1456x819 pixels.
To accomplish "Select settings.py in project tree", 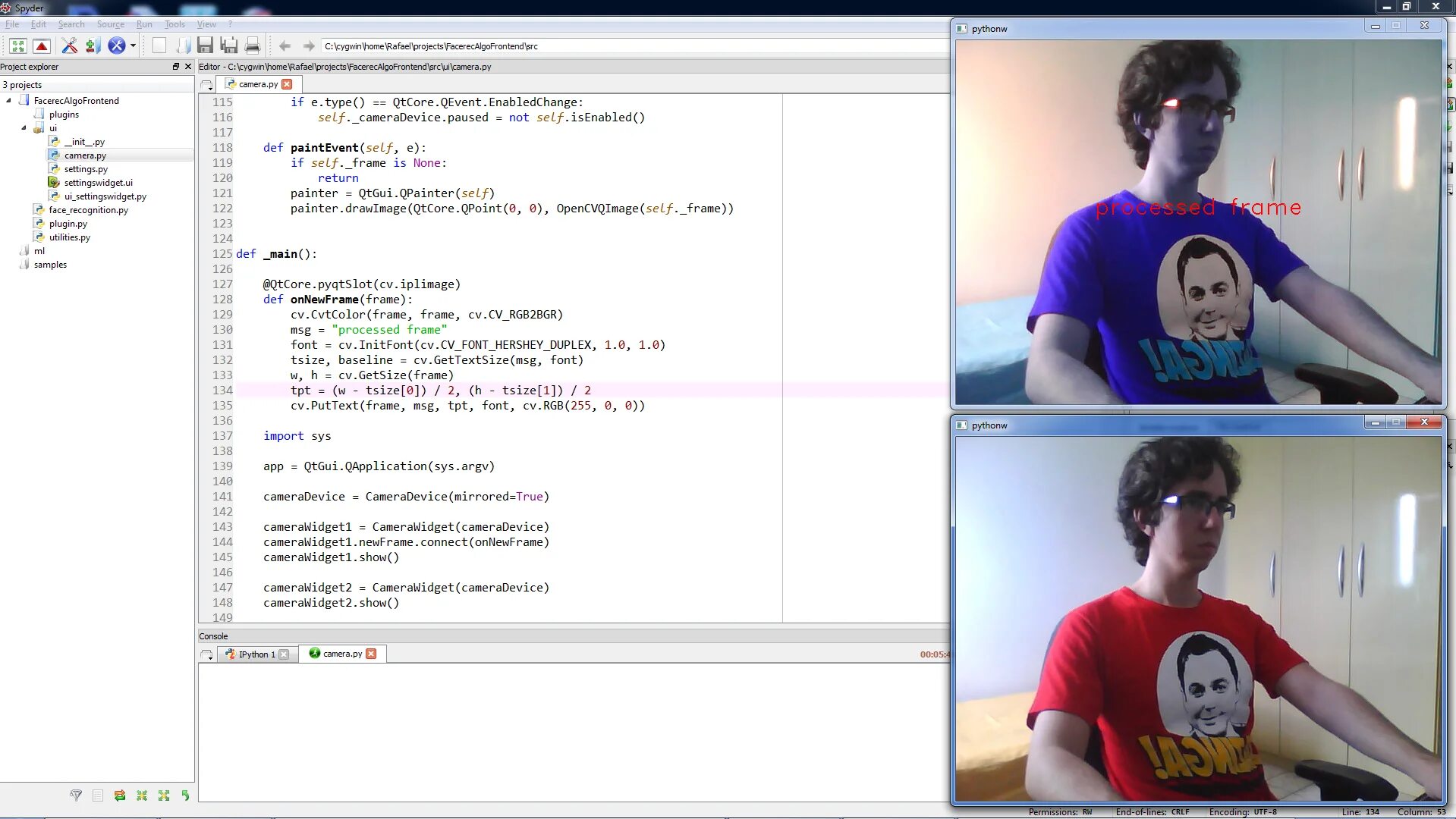I will [x=86, y=169].
